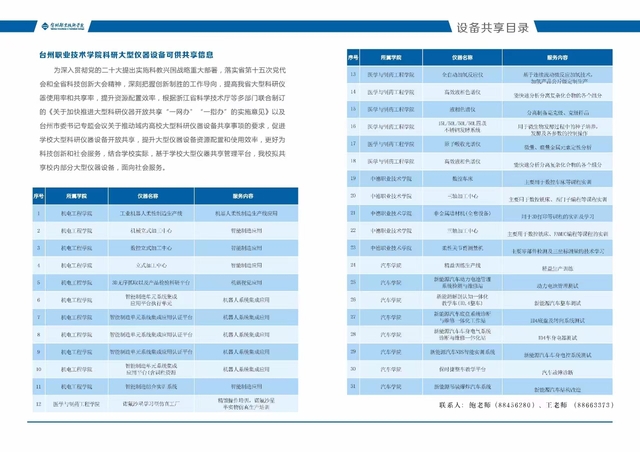Click '机电工程学院' in row 1
The image size is (640, 452).
[x=76, y=214]
